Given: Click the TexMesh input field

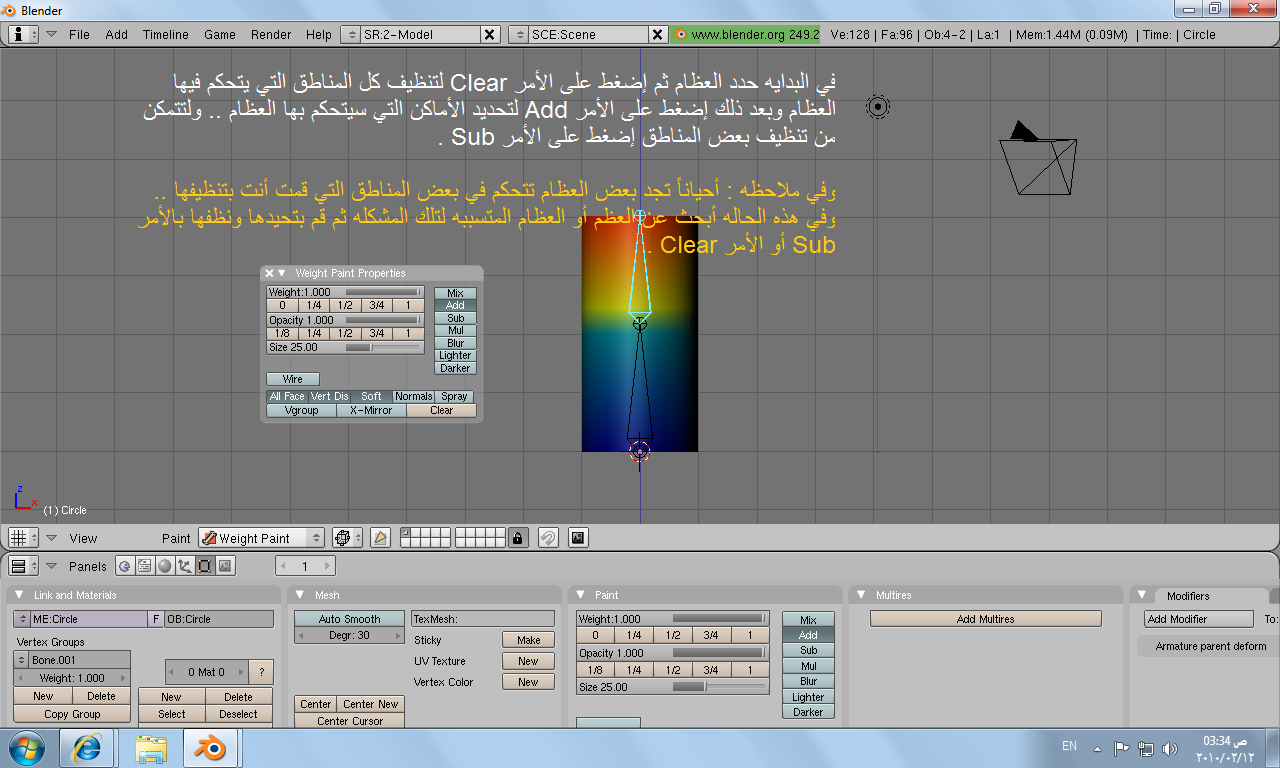Looking at the screenshot, I should click(483, 619).
